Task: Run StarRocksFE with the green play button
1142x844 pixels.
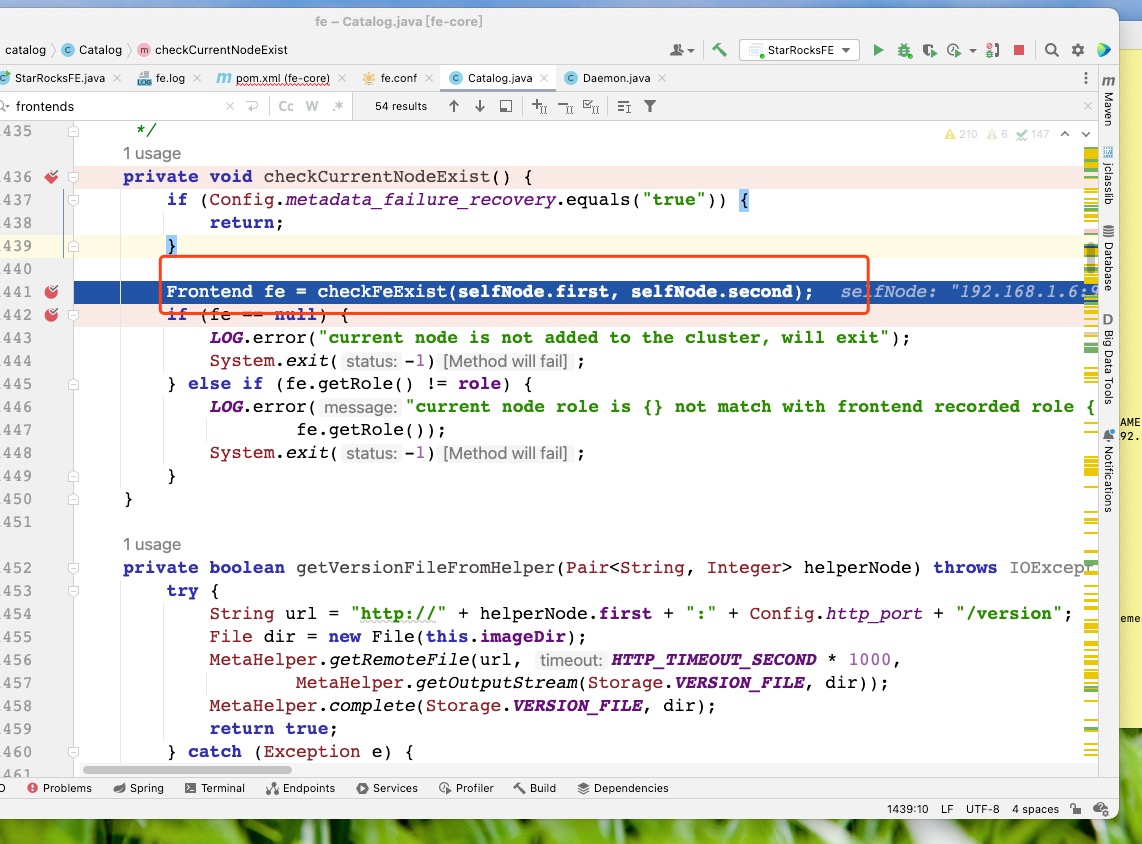Action: click(x=878, y=50)
